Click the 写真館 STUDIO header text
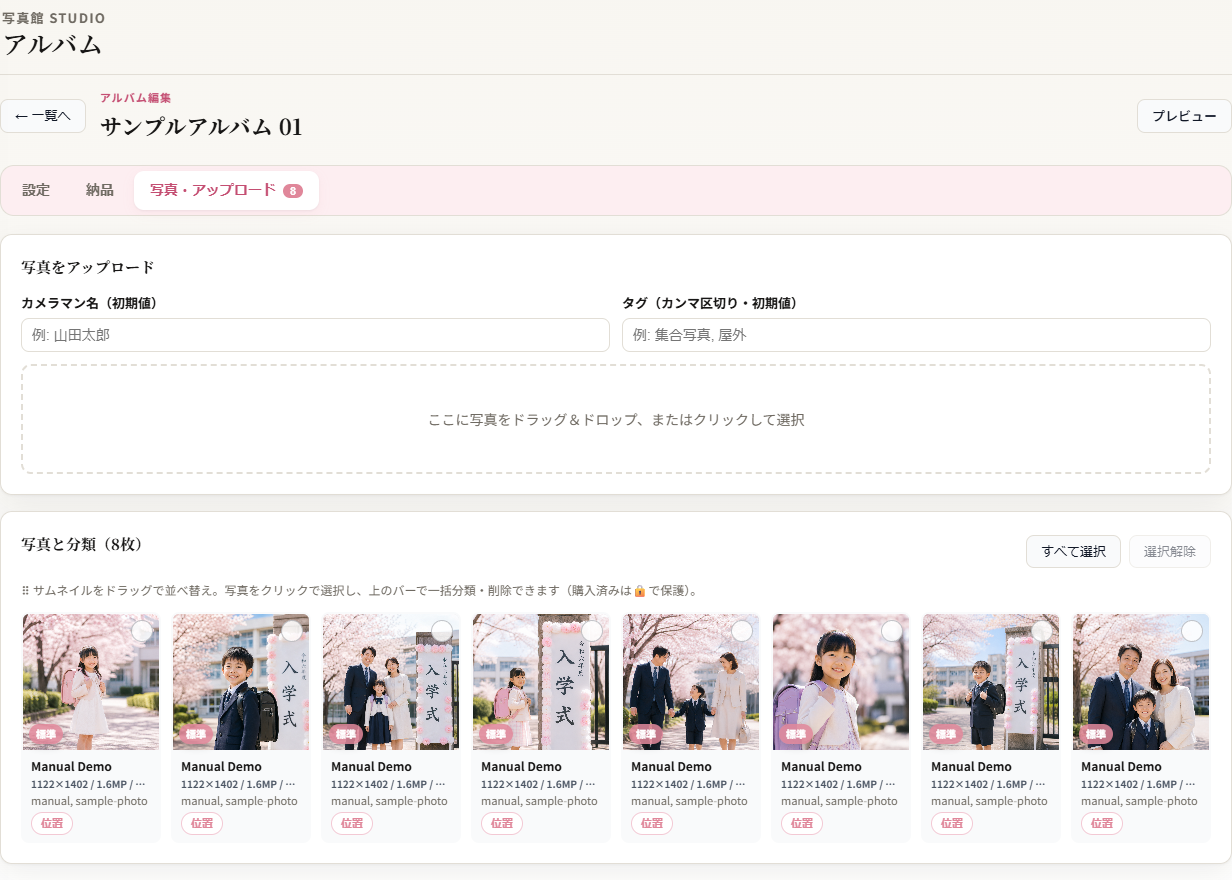The width and height of the screenshot is (1232, 880). (x=54, y=18)
